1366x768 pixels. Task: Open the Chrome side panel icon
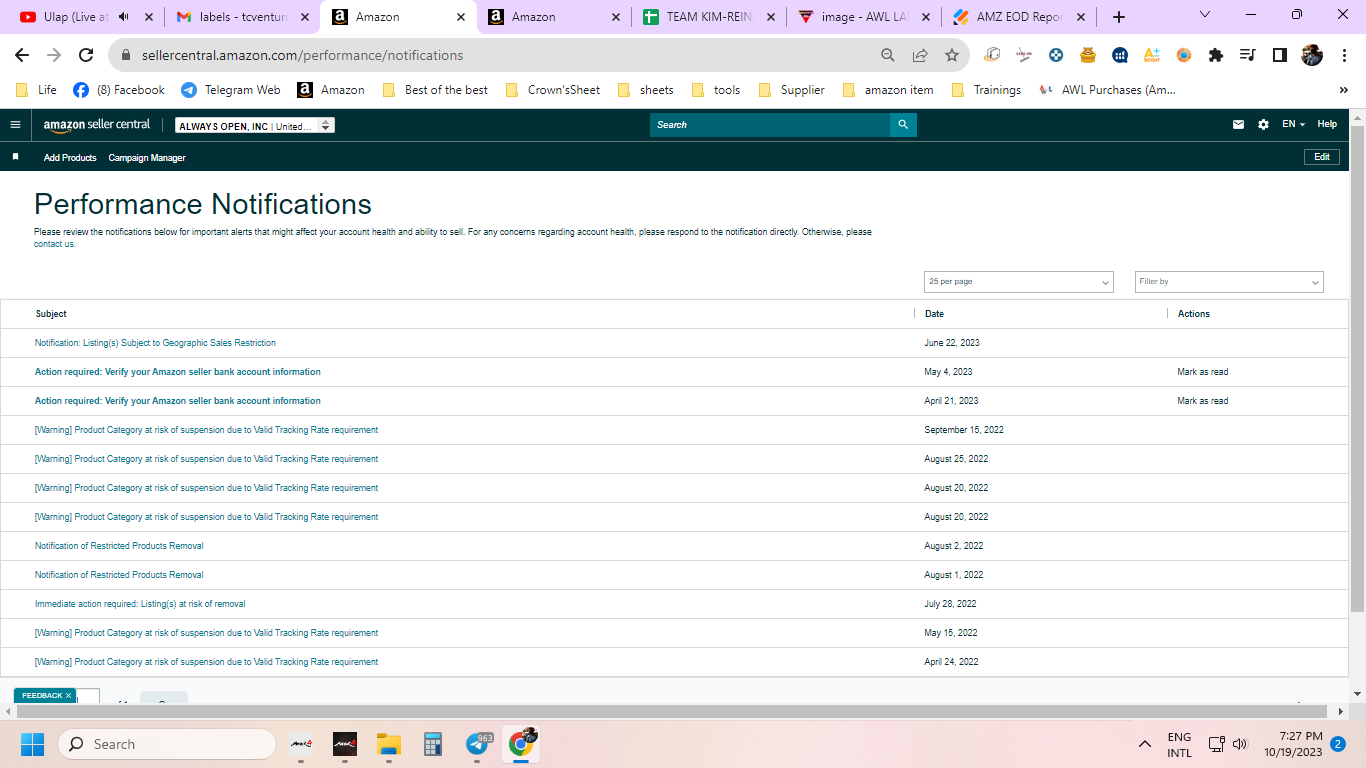tap(1279, 55)
